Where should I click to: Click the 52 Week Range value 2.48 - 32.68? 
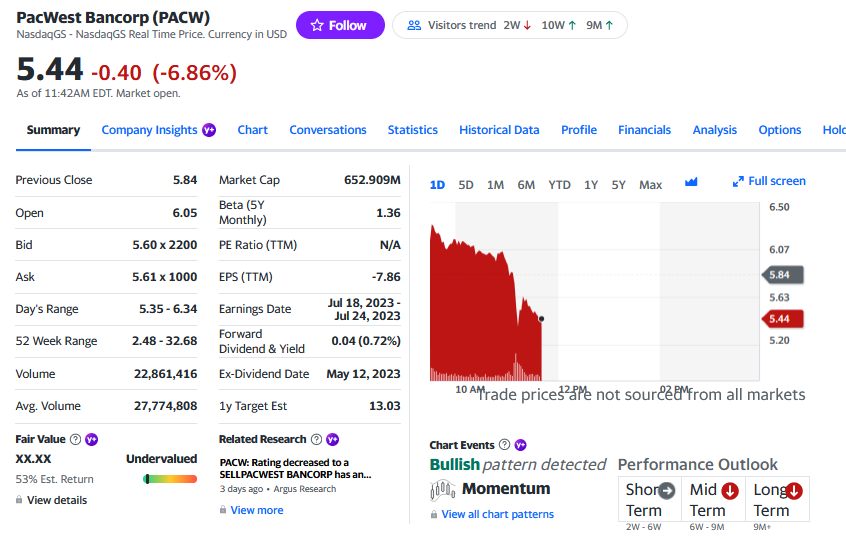click(x=165, y=341)
